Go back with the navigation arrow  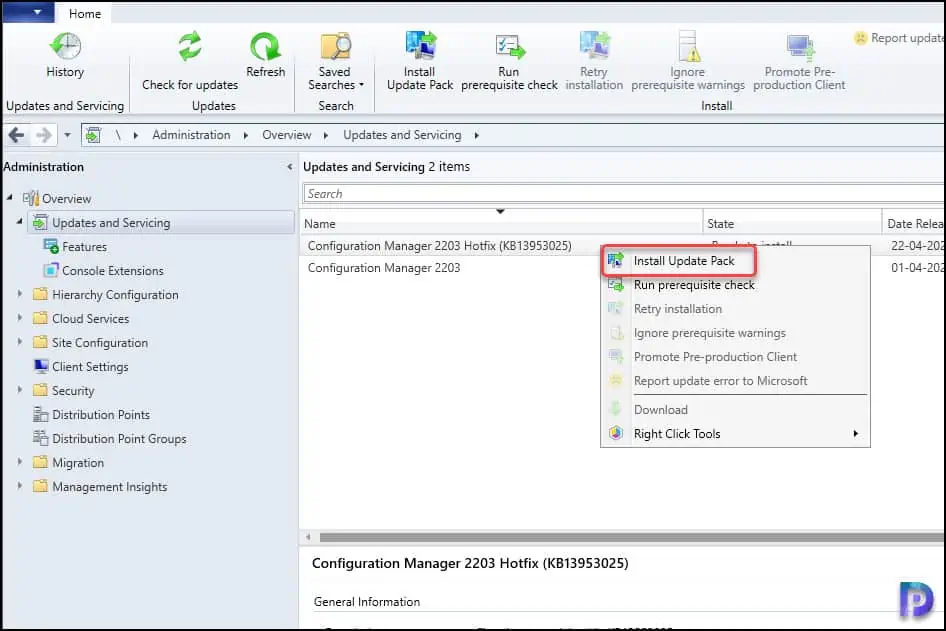pos(17,135)
